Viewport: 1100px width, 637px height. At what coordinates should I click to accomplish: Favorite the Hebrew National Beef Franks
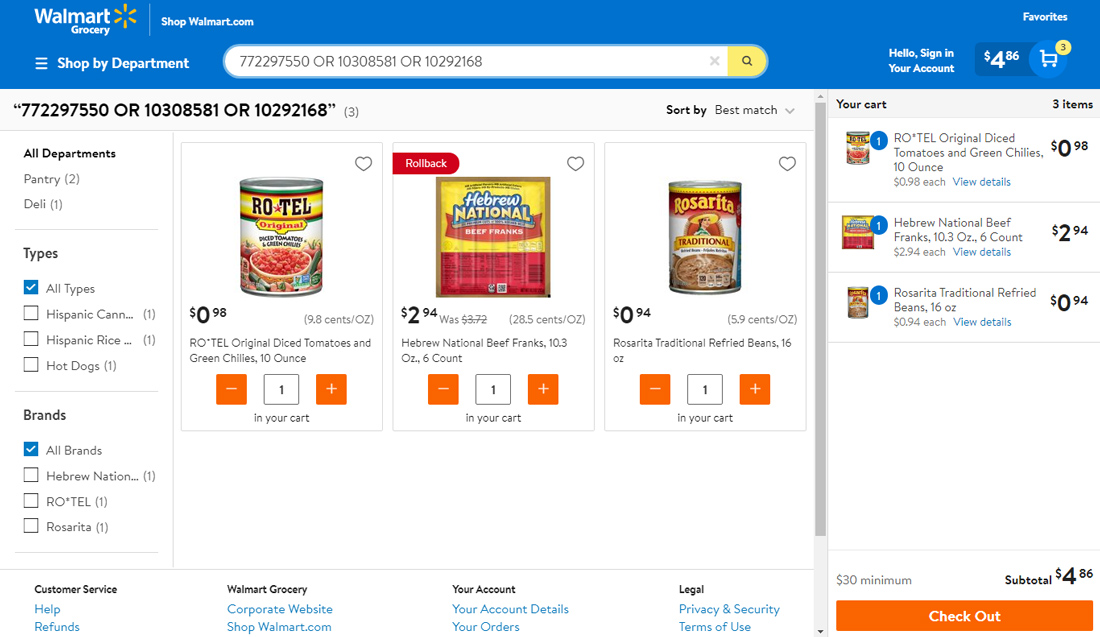click(575, 164)
